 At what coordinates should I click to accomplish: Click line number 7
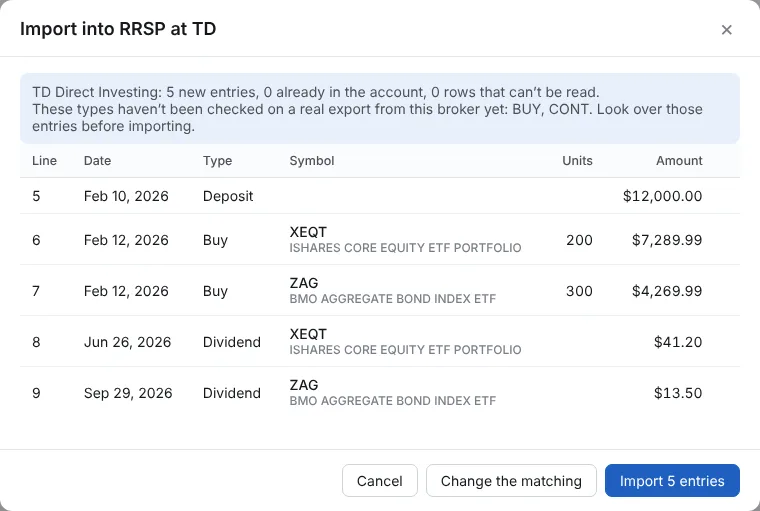tap(36, 291)
